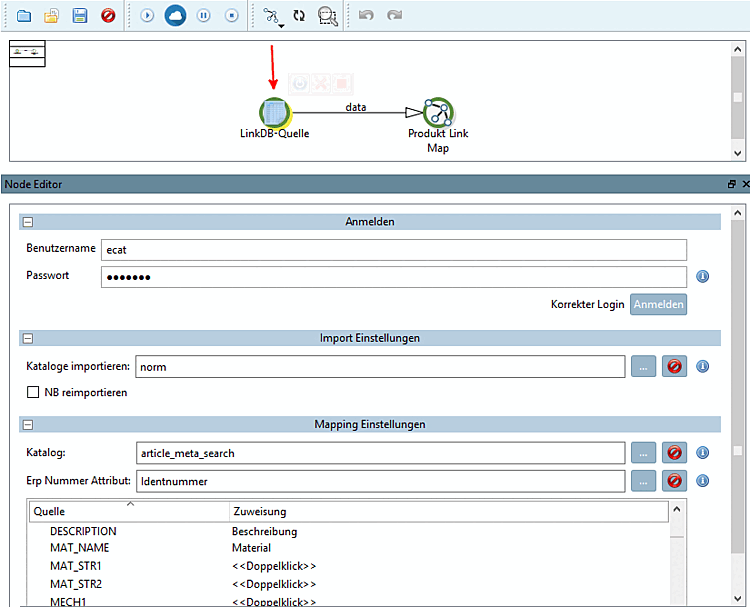
Task: Click the cloud icon in toolbar
Action: [175, 16]
